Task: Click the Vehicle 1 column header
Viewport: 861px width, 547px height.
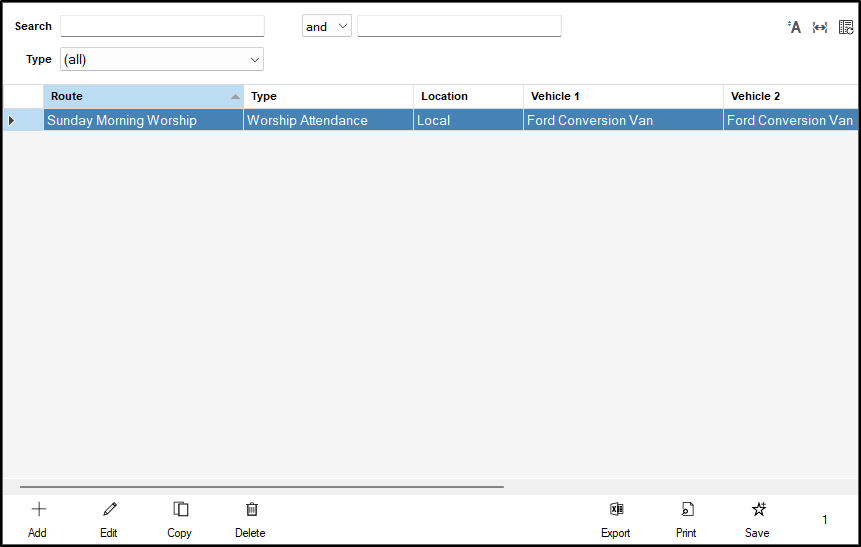Action: click(622, 96)
